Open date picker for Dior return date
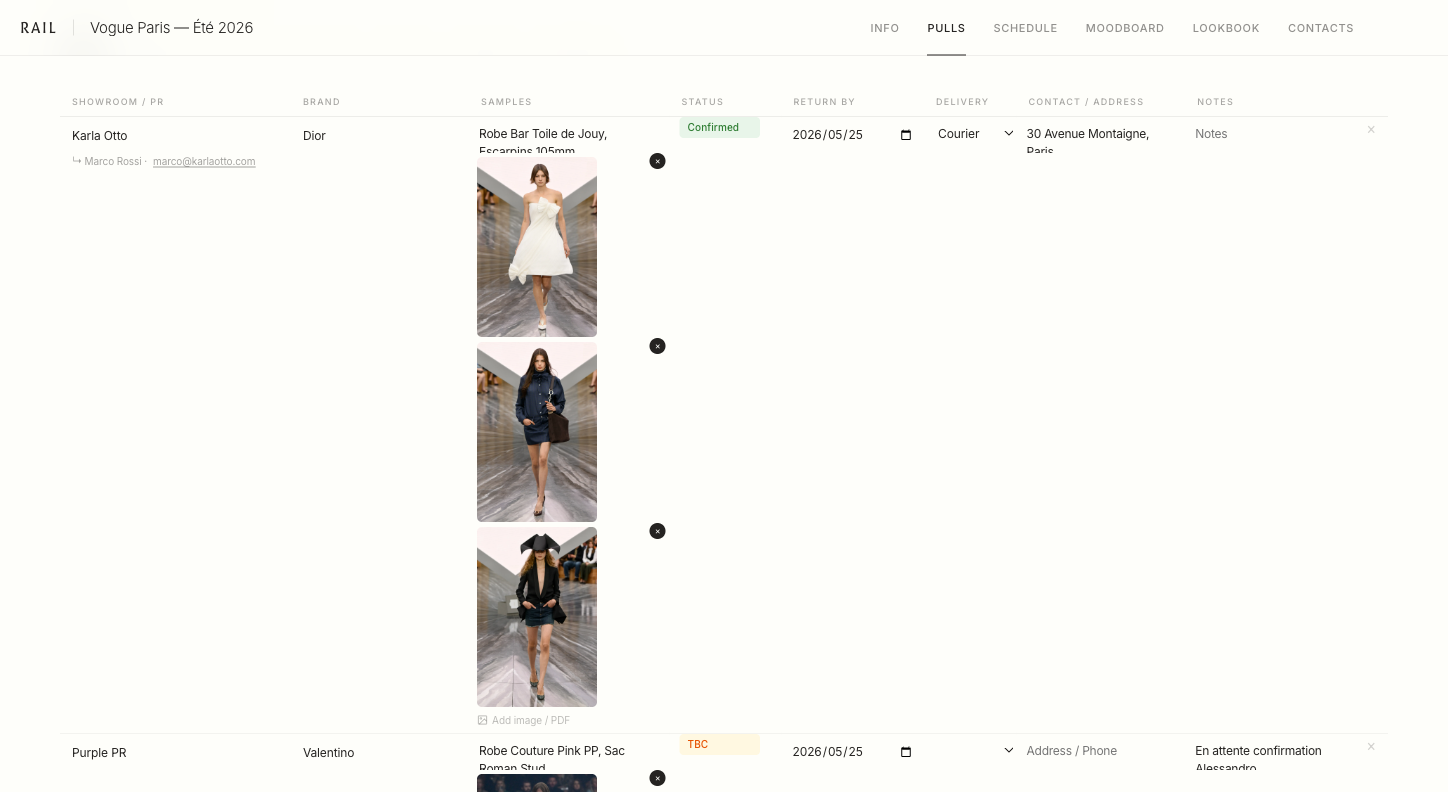1448x792 pixels. click(x=906, y=135)
